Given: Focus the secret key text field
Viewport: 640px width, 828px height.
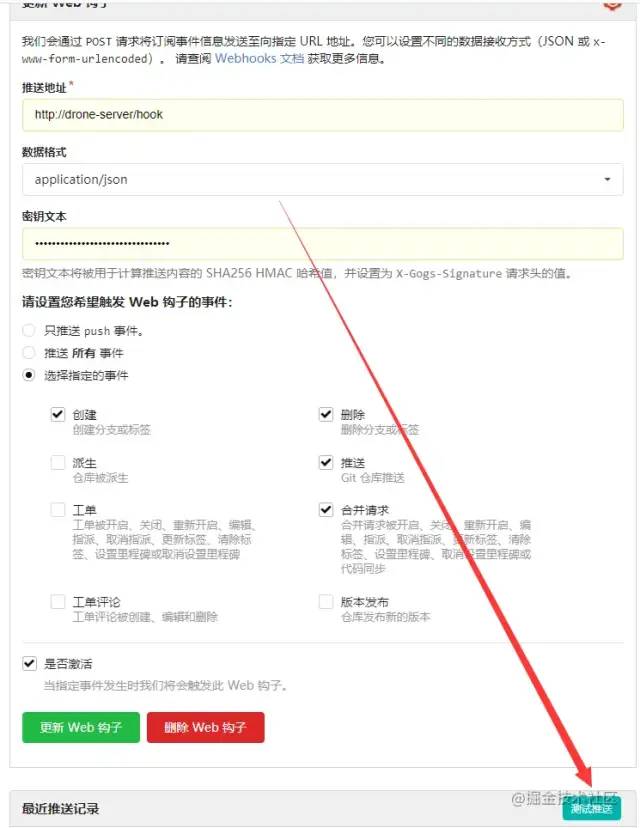Looking at the screenshot, I should [x=323, y=243].
